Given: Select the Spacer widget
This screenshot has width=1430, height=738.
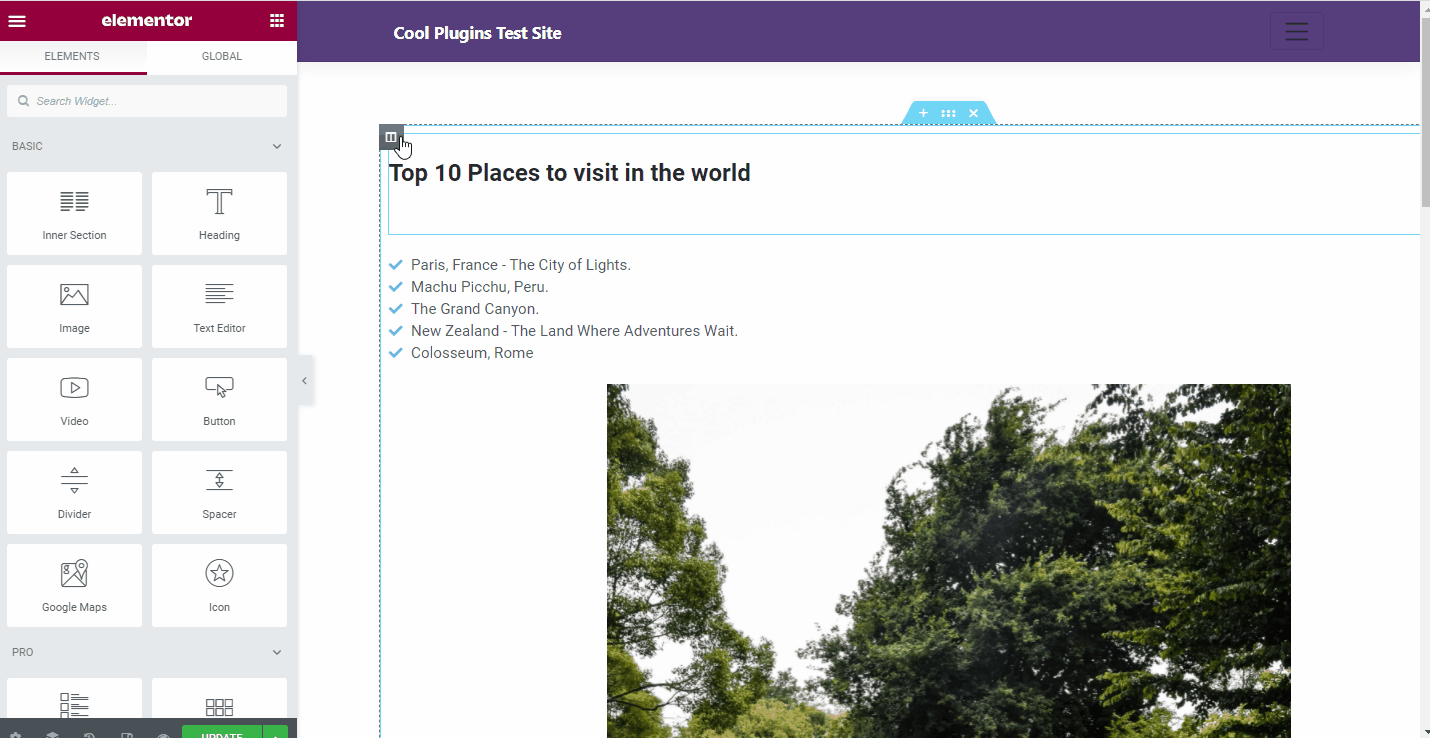Looking at the screenshot, I should [219, 492].
